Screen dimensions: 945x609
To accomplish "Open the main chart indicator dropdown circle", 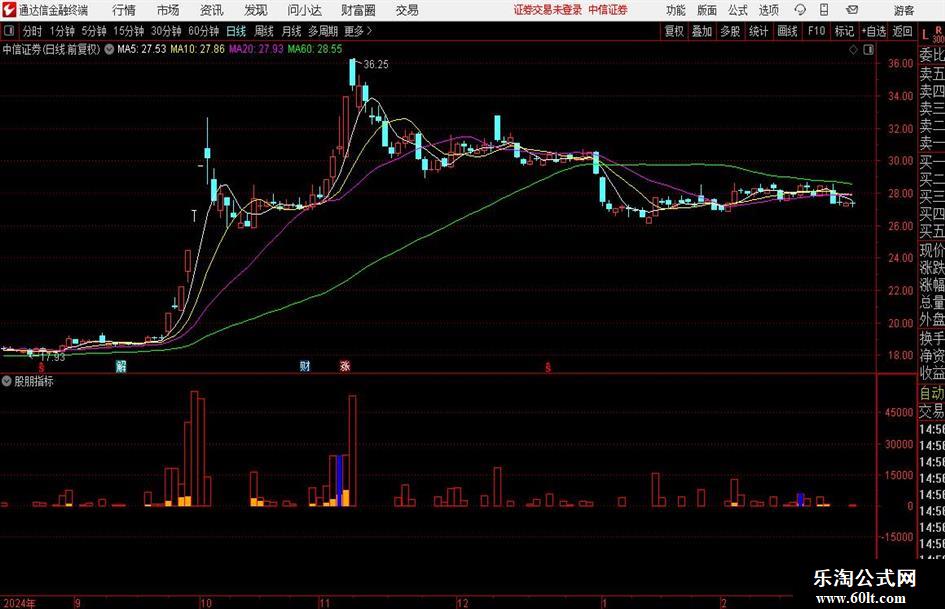I will coord(109,49).
